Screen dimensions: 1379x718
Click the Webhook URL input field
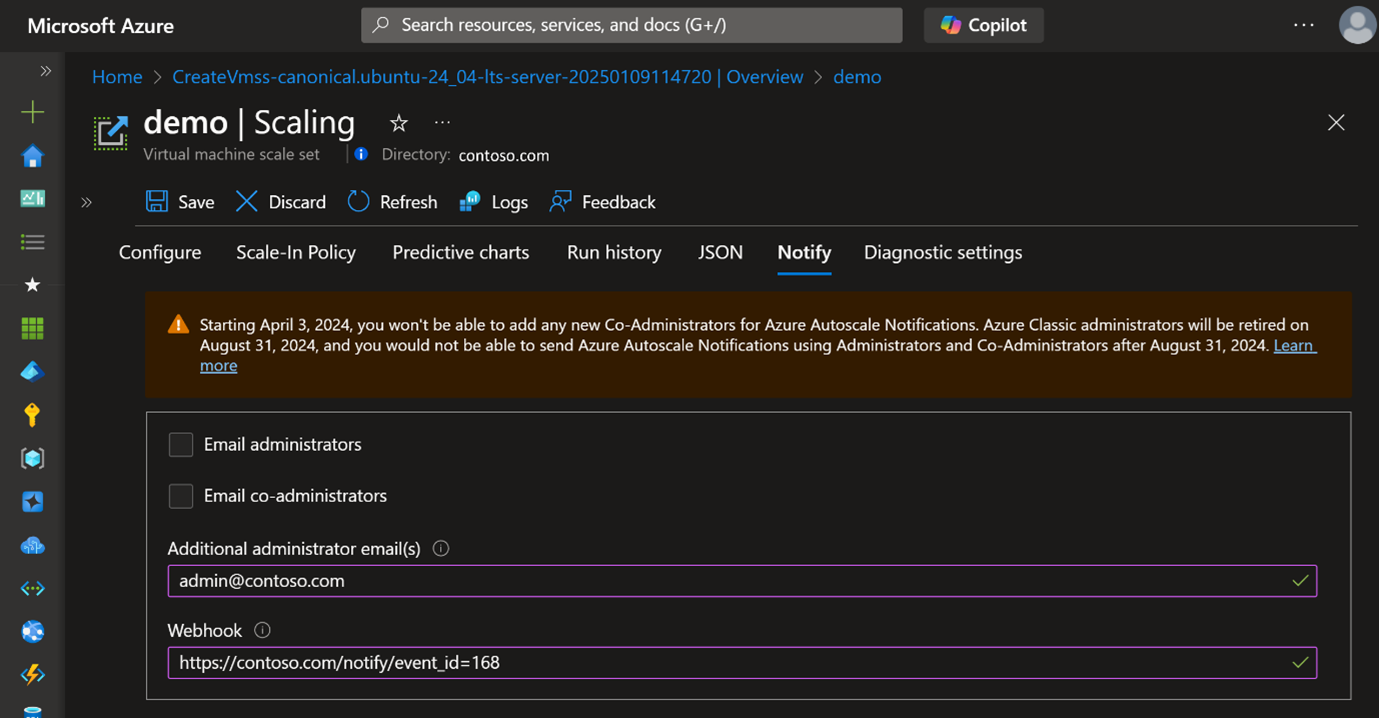click(x=730, y=663)
